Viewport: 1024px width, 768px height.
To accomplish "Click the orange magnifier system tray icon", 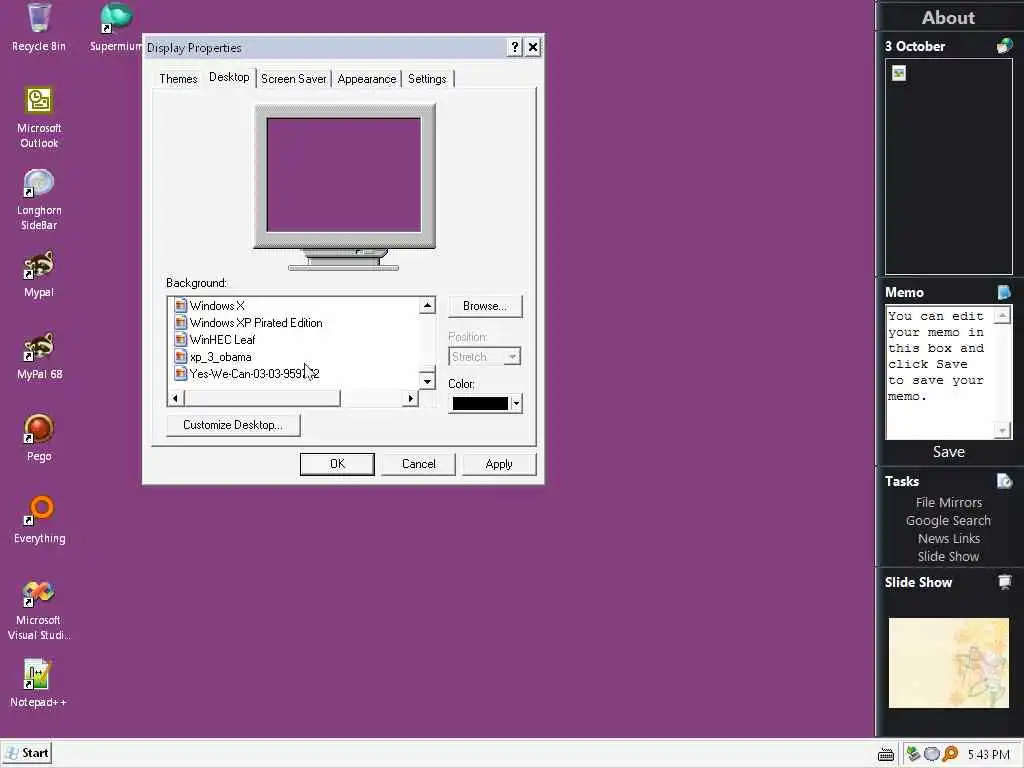I will coord(950,754).
